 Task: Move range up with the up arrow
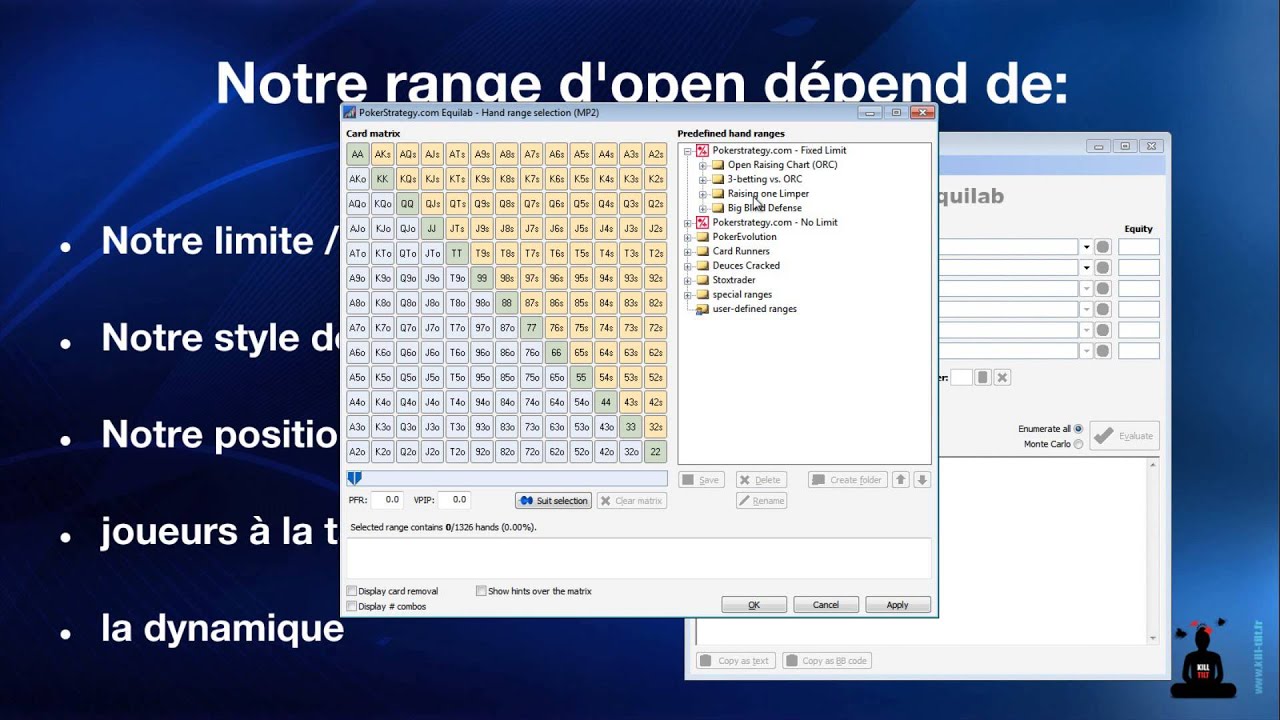click(x=901, y=480)
